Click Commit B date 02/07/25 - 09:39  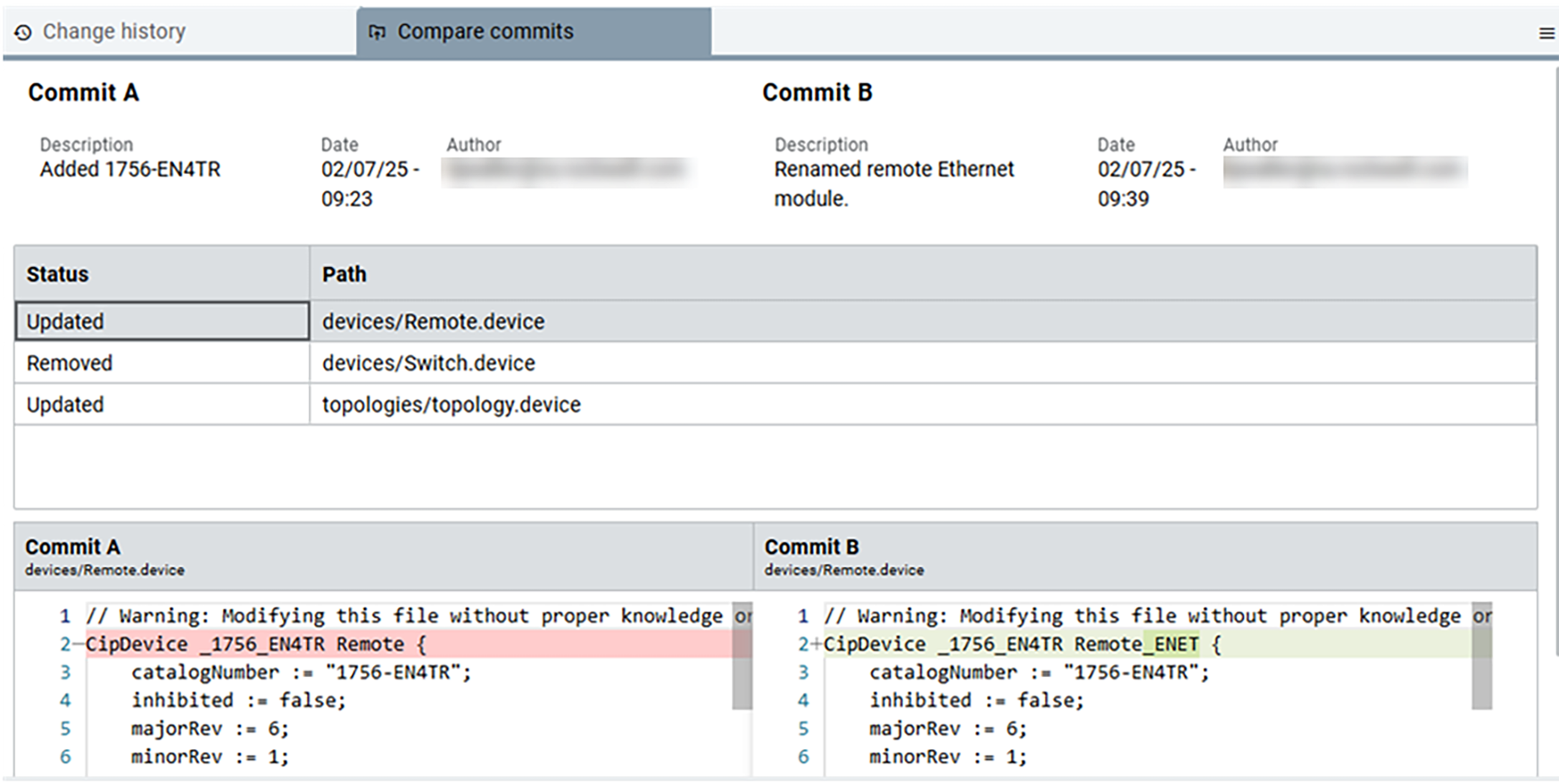pos(1146,183)
